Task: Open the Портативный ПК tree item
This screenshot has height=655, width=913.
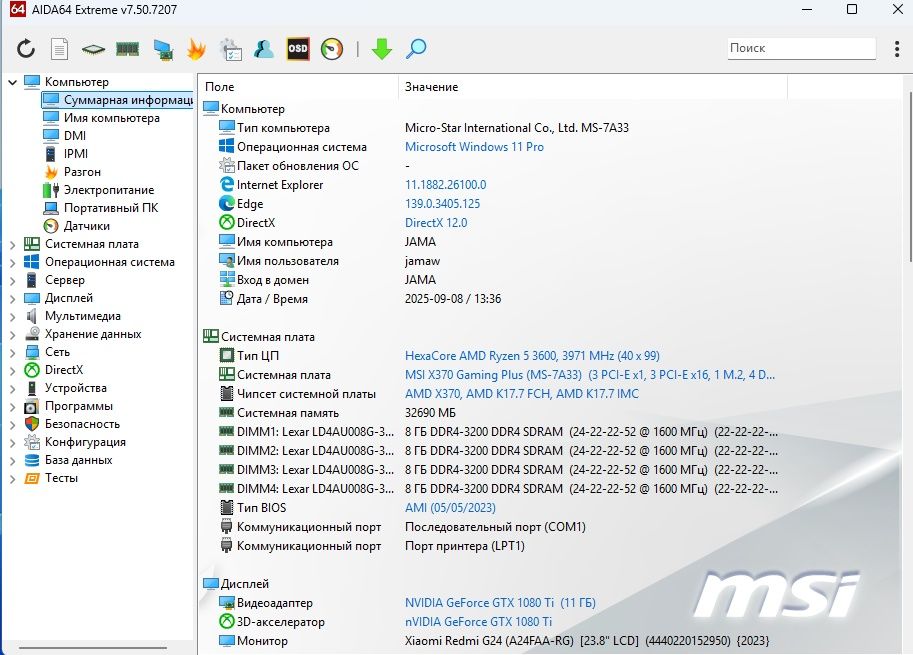Action: click(111, 208)
